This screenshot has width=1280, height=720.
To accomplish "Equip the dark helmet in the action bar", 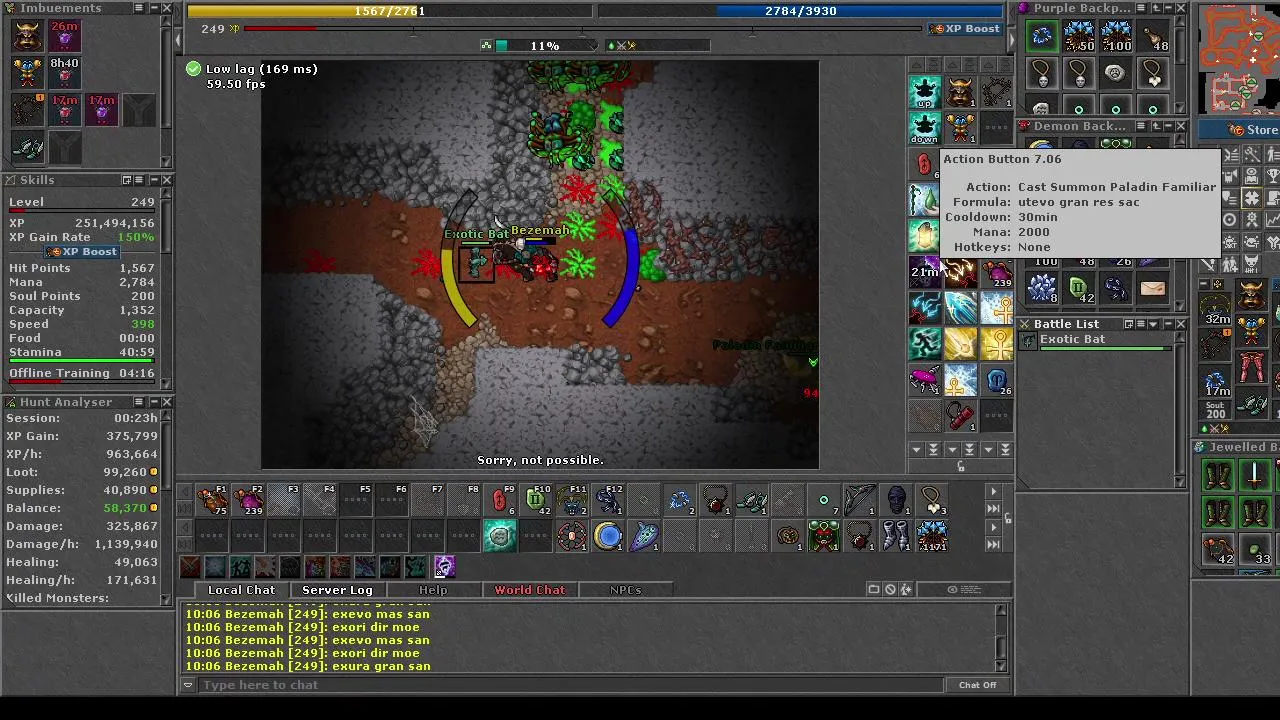I will tap(896, 500).
